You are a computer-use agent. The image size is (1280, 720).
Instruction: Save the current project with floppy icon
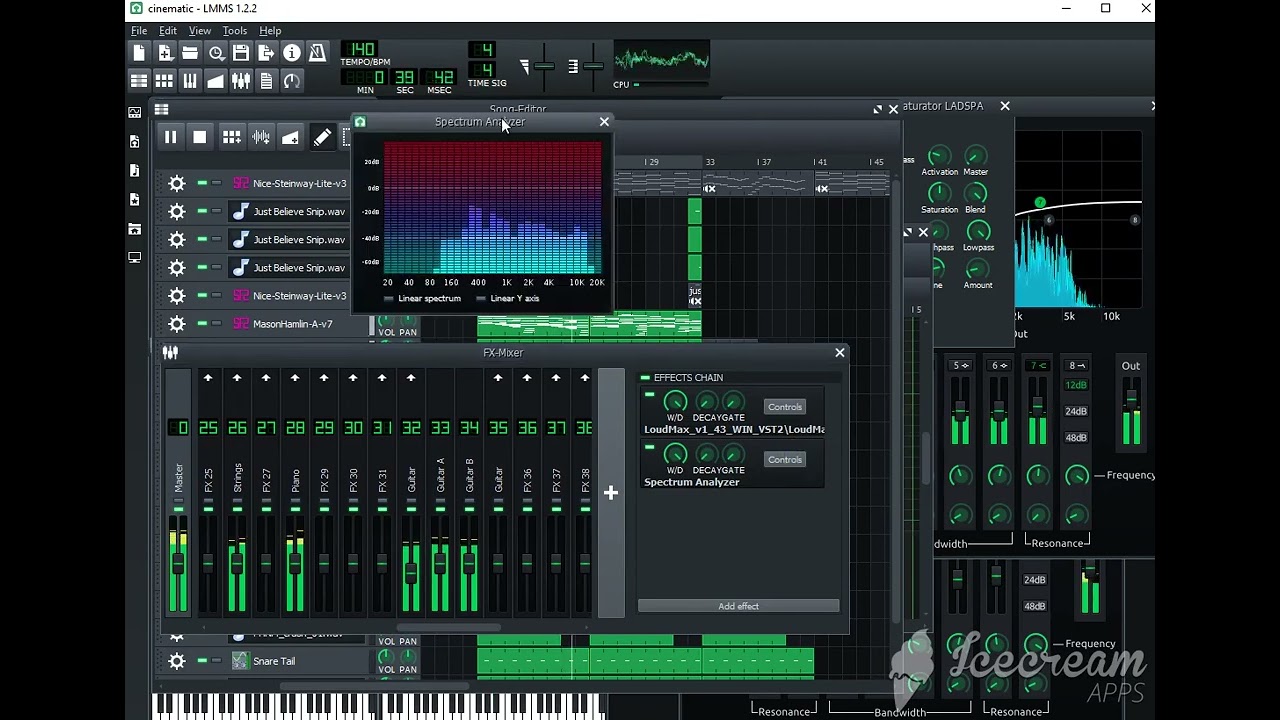click(241, 53)
